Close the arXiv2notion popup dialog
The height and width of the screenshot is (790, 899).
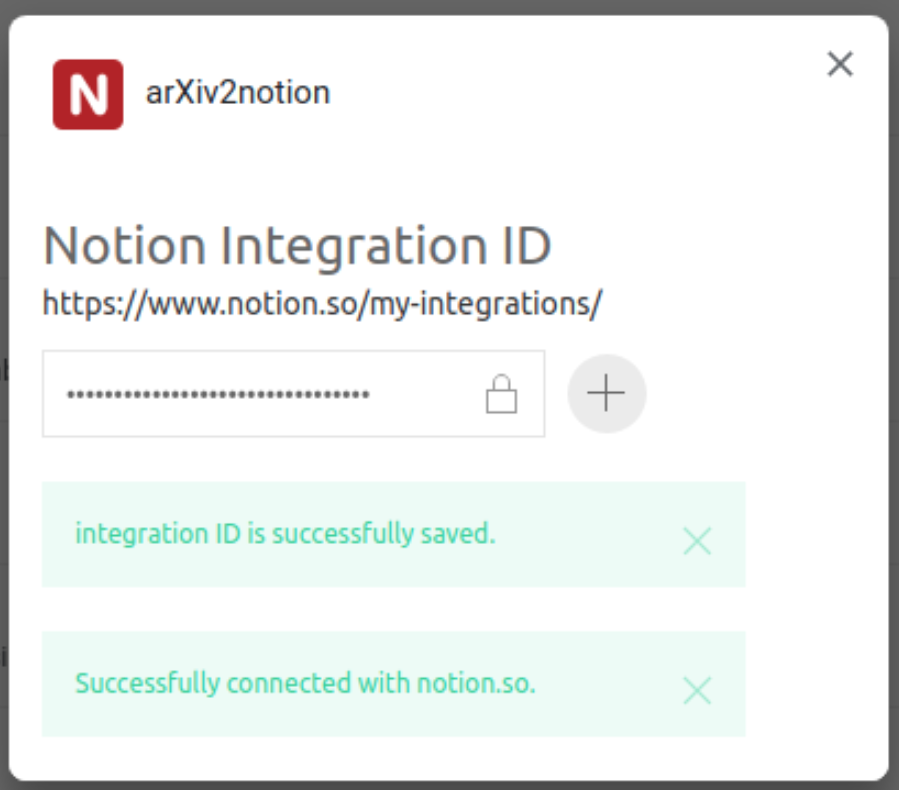coord(840,64)
